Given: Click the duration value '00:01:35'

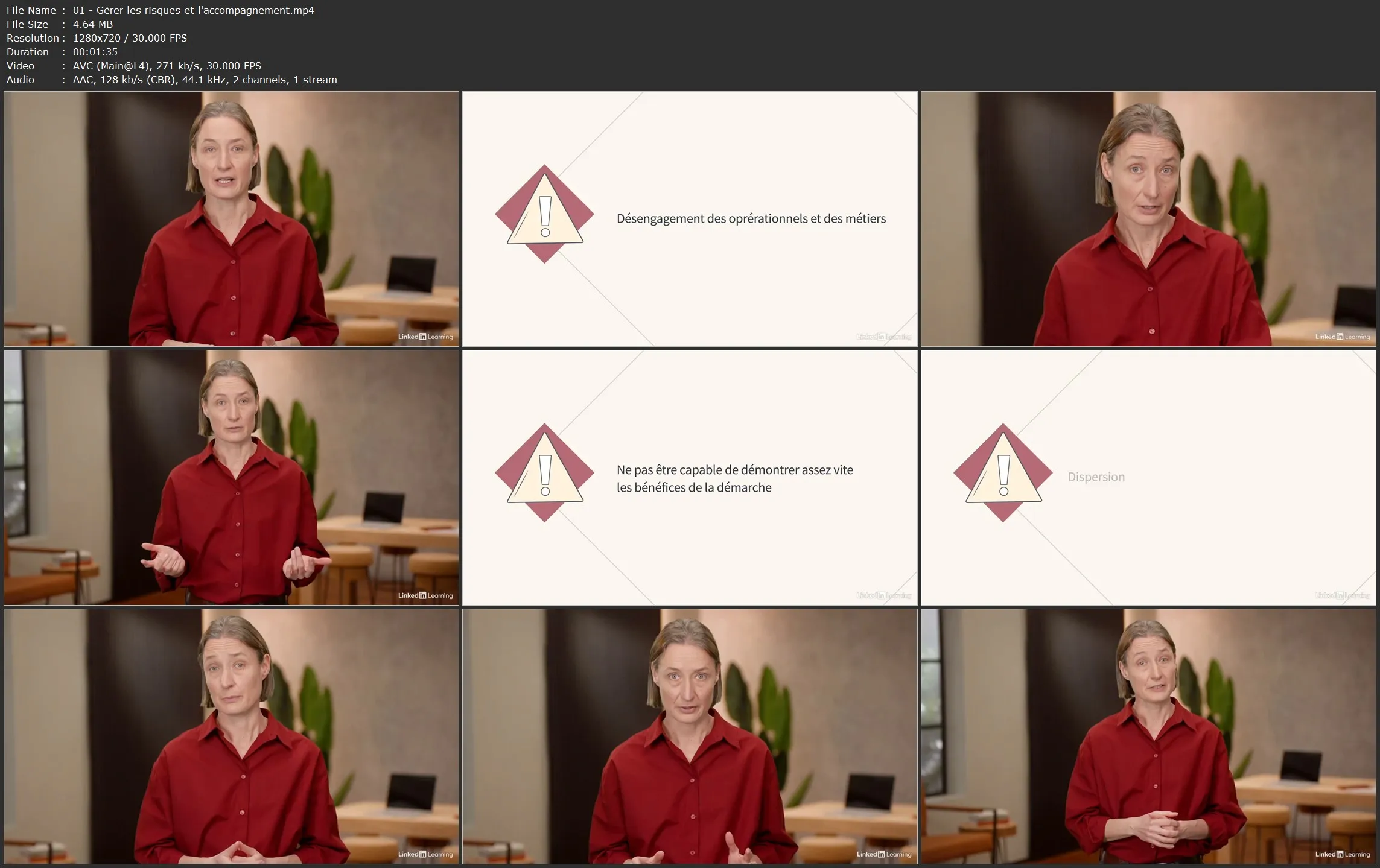Looking at the screenshot, I should click(95, 52).
